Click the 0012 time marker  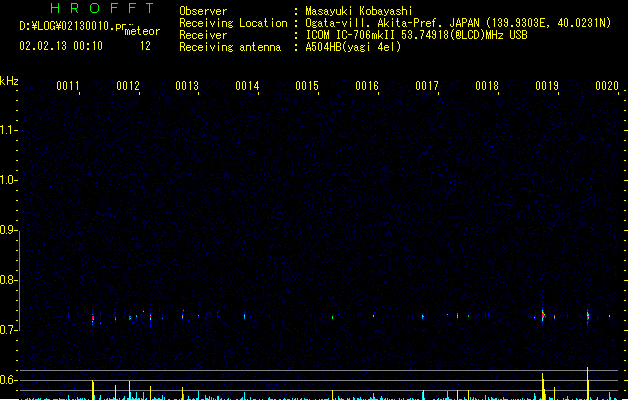click(x=128, y=86)
